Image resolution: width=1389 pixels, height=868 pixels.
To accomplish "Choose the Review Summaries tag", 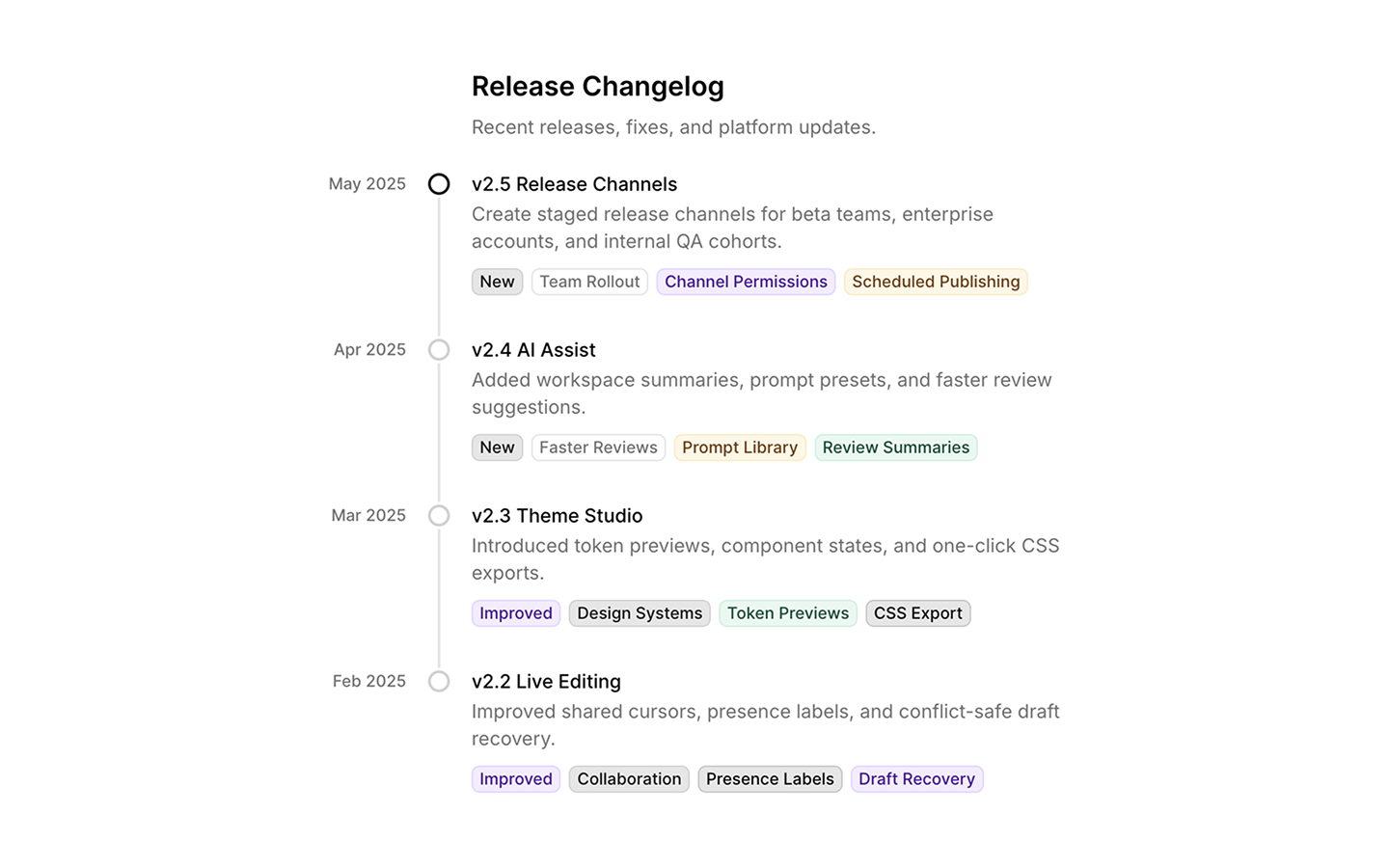I will (896, 448).
